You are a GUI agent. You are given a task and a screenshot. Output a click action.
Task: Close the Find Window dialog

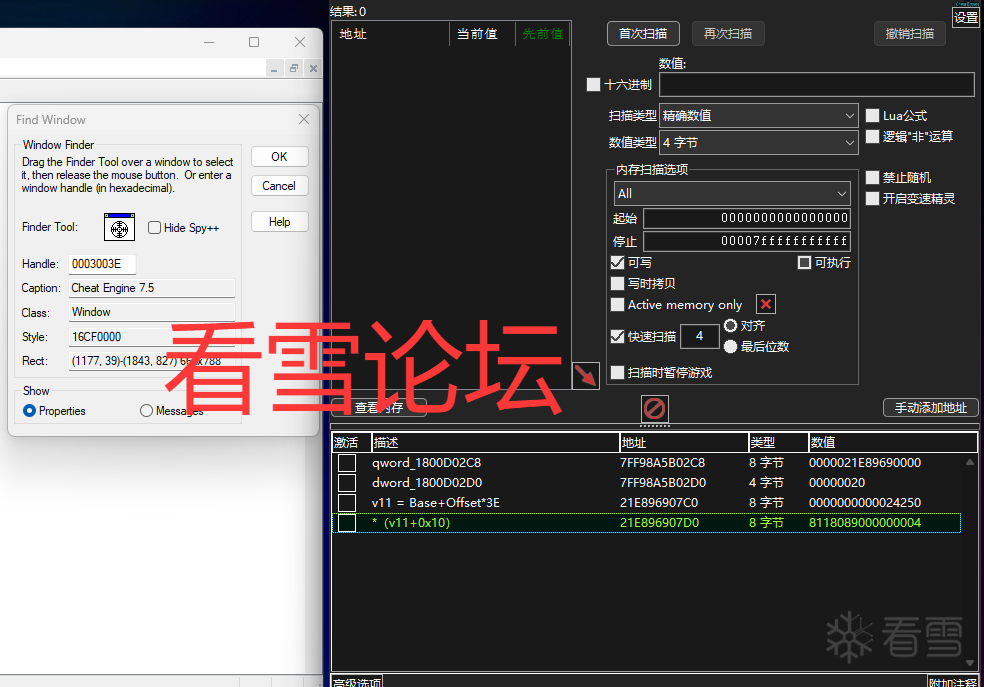click(304, 119)
